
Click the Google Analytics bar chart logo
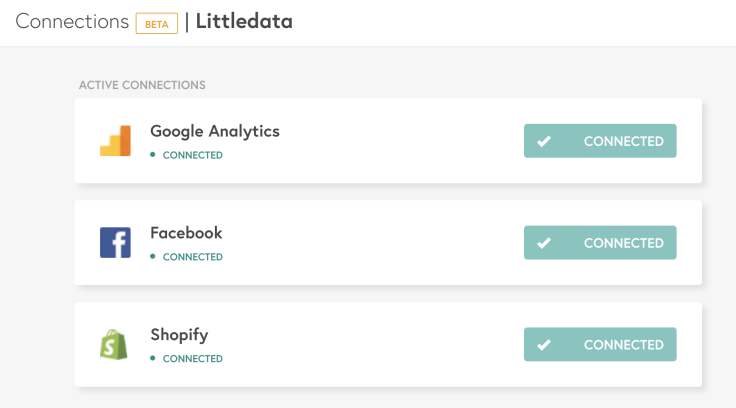click(x=115, y=140)
